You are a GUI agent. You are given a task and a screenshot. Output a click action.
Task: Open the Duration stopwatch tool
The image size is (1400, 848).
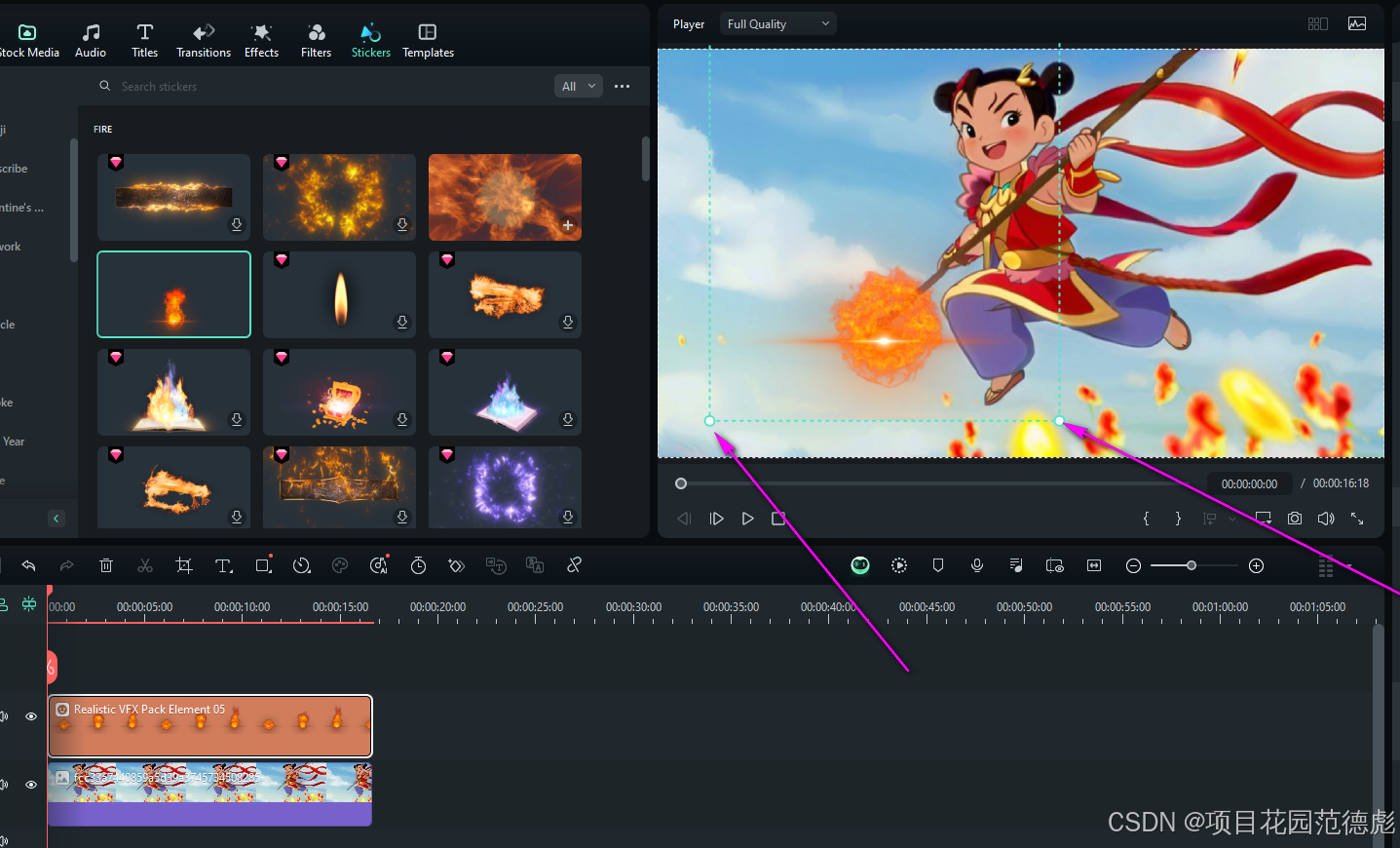tap(418, 565)
